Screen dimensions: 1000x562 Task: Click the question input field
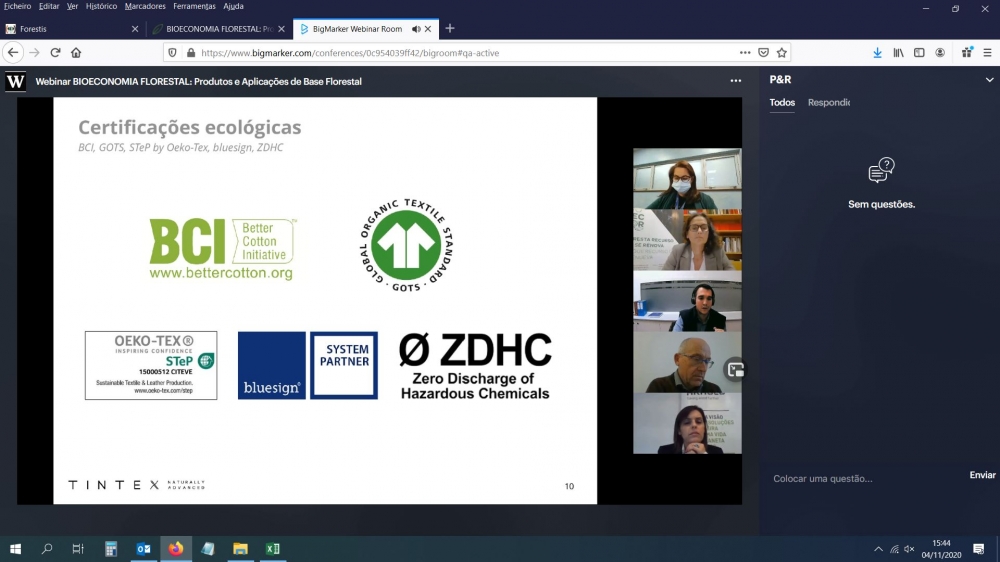(x=864, y=478)
